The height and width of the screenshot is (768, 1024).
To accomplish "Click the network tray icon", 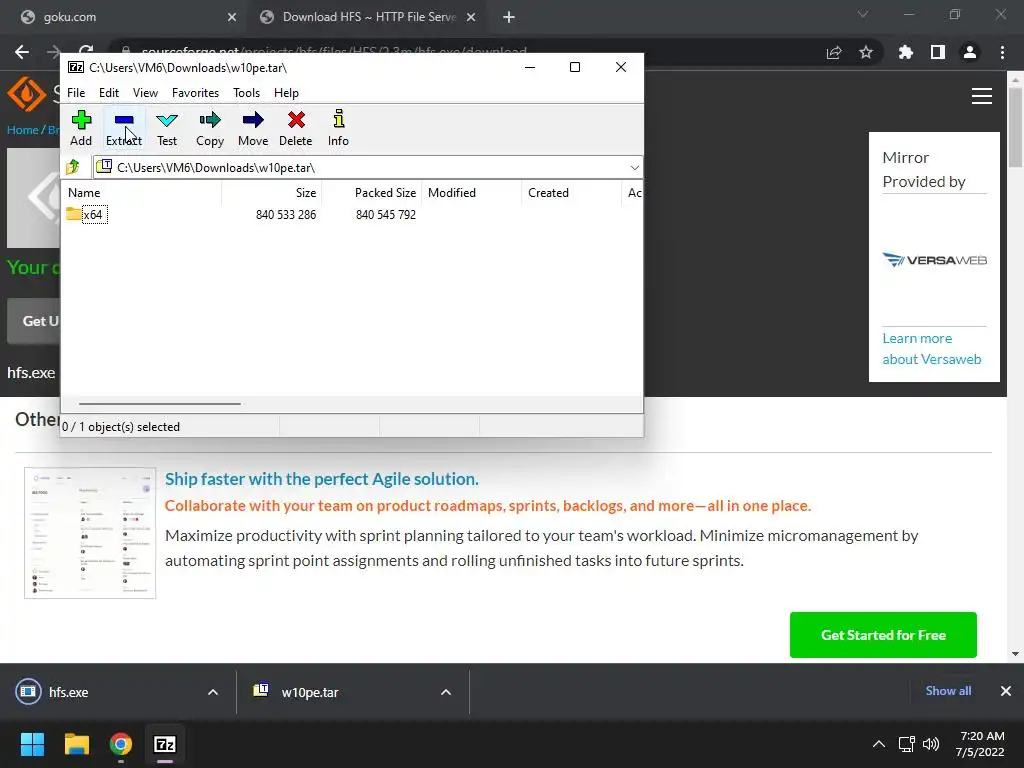I will click(x=906, y=744).
